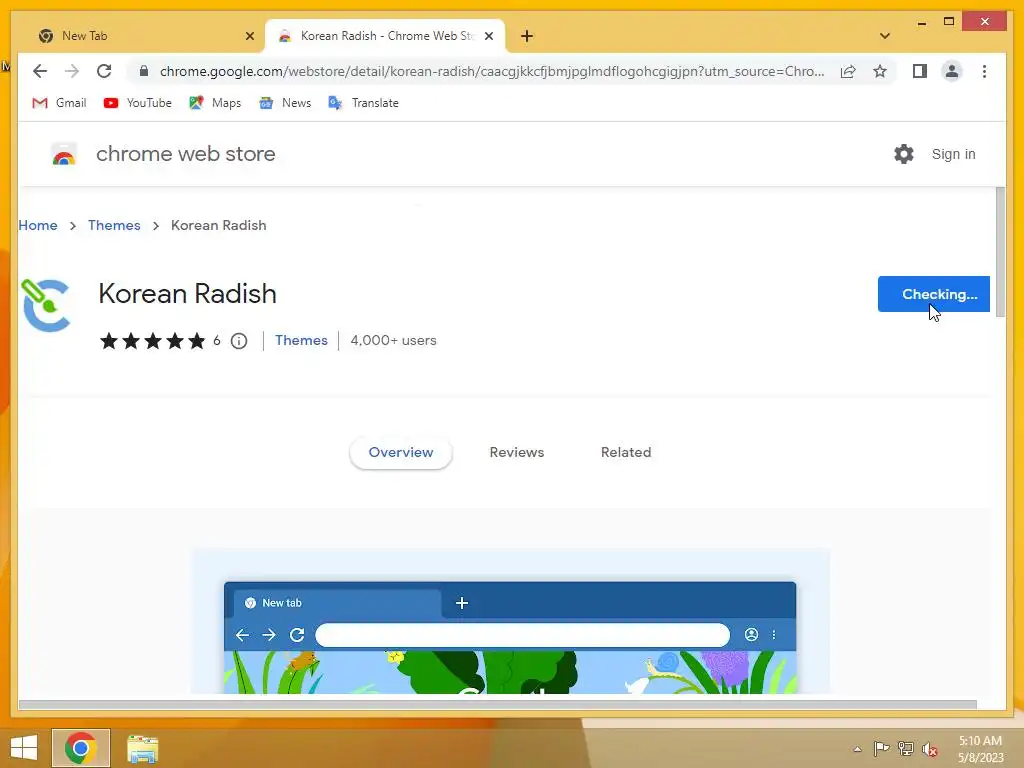Open the Chrome profile avatar

click(x=952, y=71)
